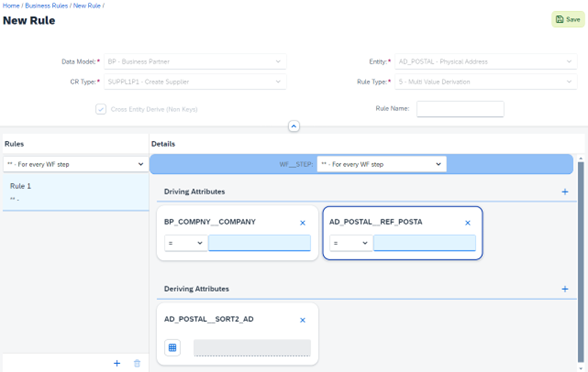Add a new deriving attribute with plus icon
Viewport: 588px width, 372px height.
tap(565, 289)
